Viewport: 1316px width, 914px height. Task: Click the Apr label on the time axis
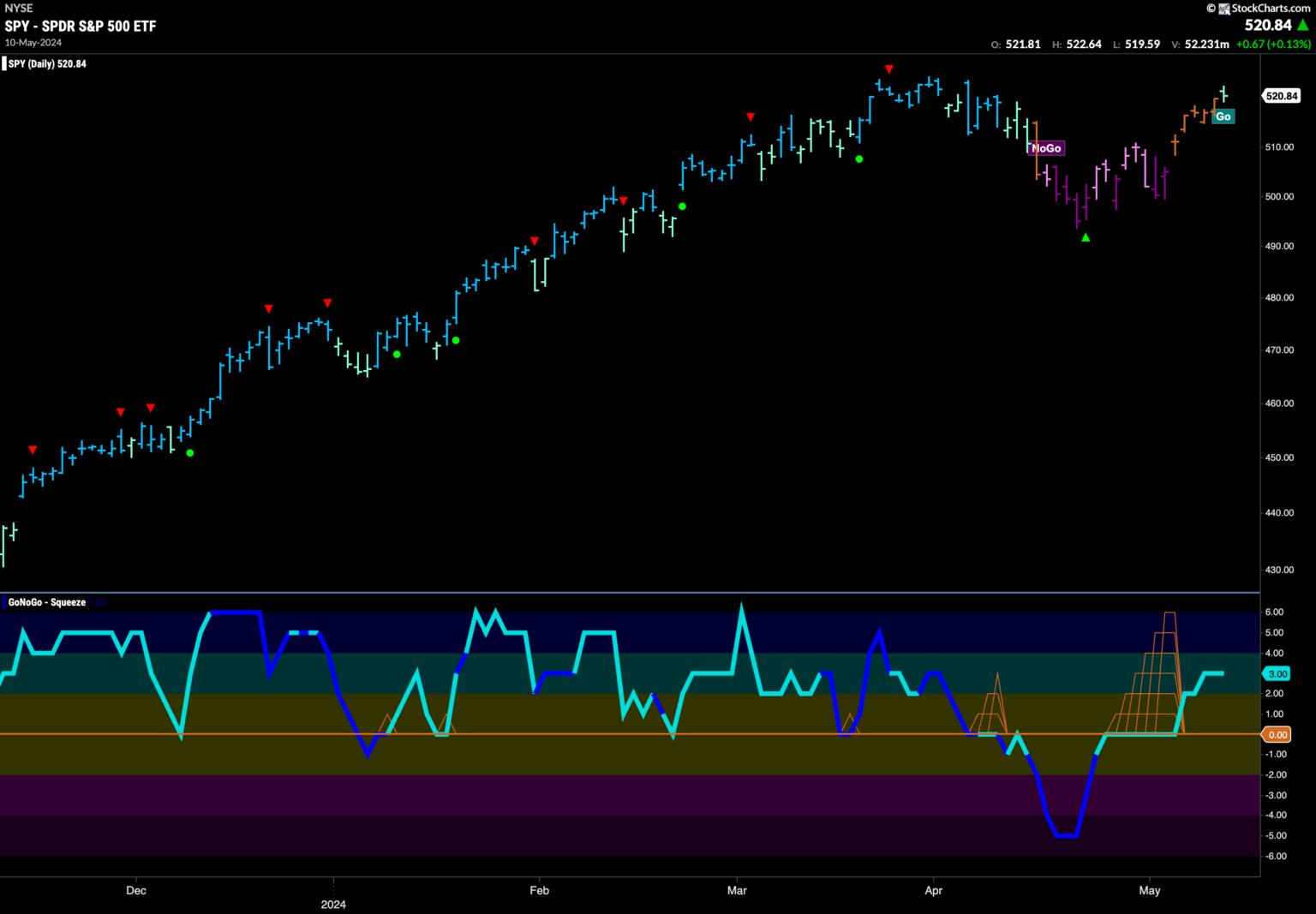click(x=934, y=890)
